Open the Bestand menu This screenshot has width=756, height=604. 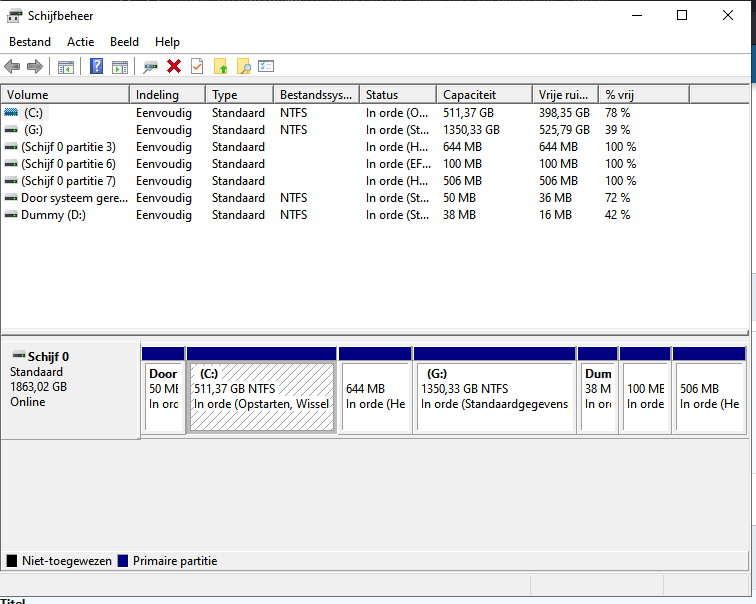click(30, 42)
